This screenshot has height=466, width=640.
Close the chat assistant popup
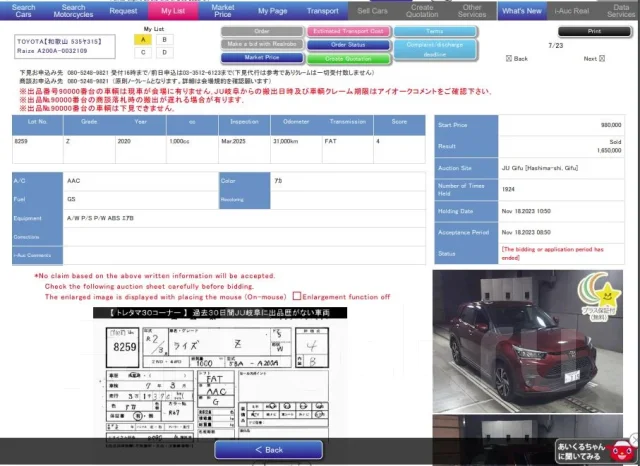click(635, 439)
